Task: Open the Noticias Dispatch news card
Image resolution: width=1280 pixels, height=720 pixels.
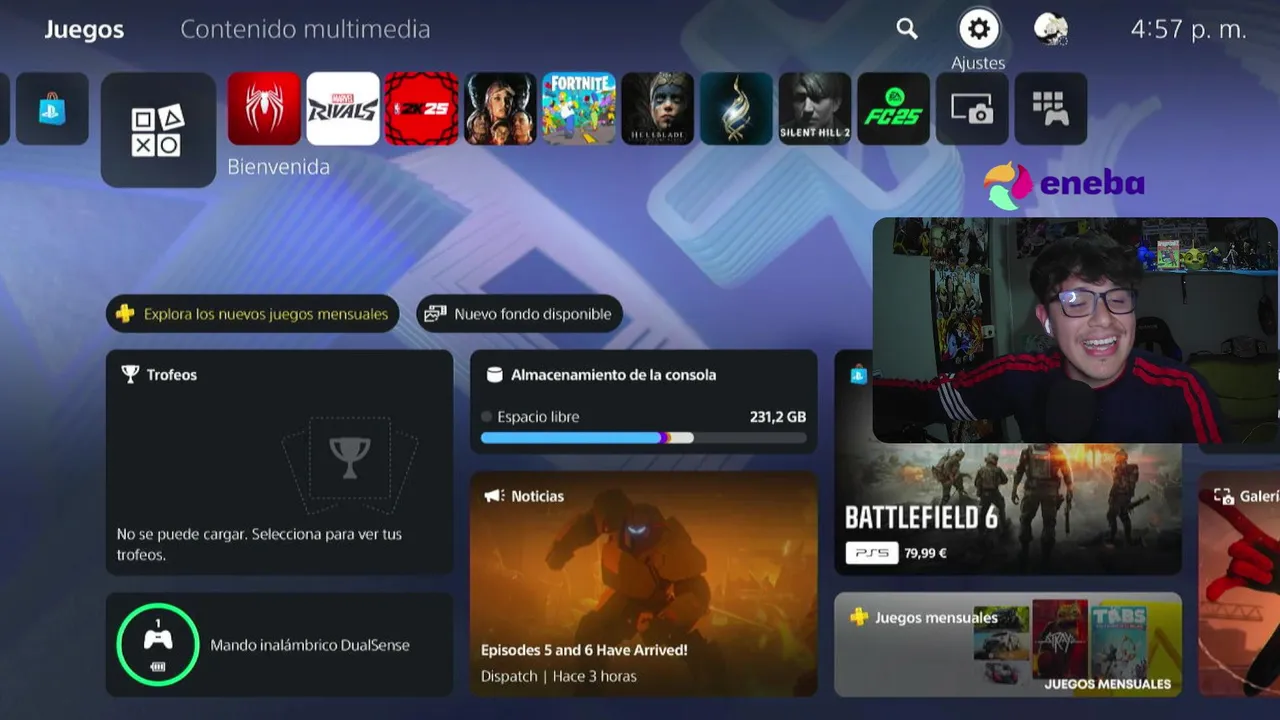Action: click(643, 584)
